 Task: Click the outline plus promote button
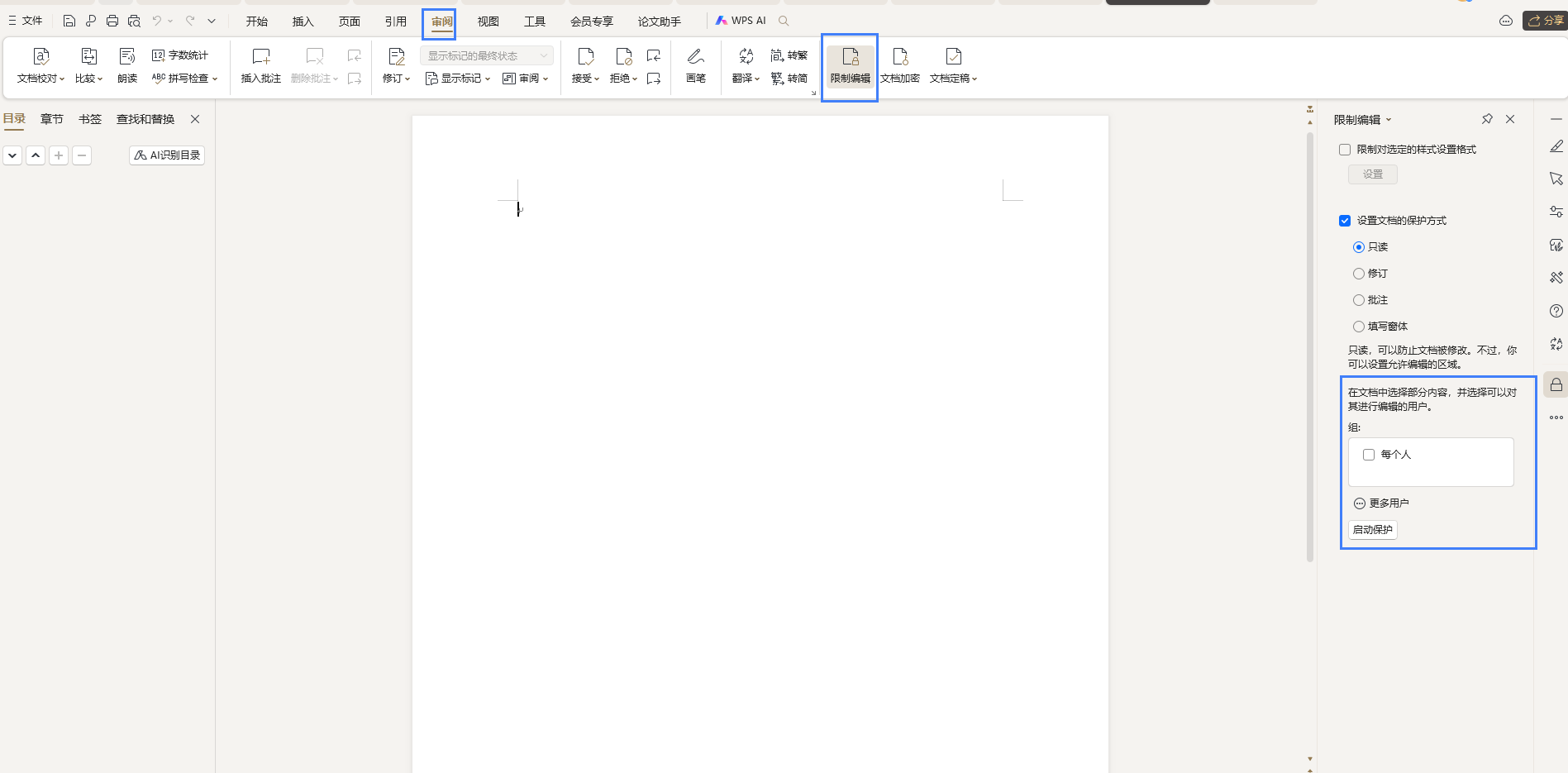tap(59, 155)
